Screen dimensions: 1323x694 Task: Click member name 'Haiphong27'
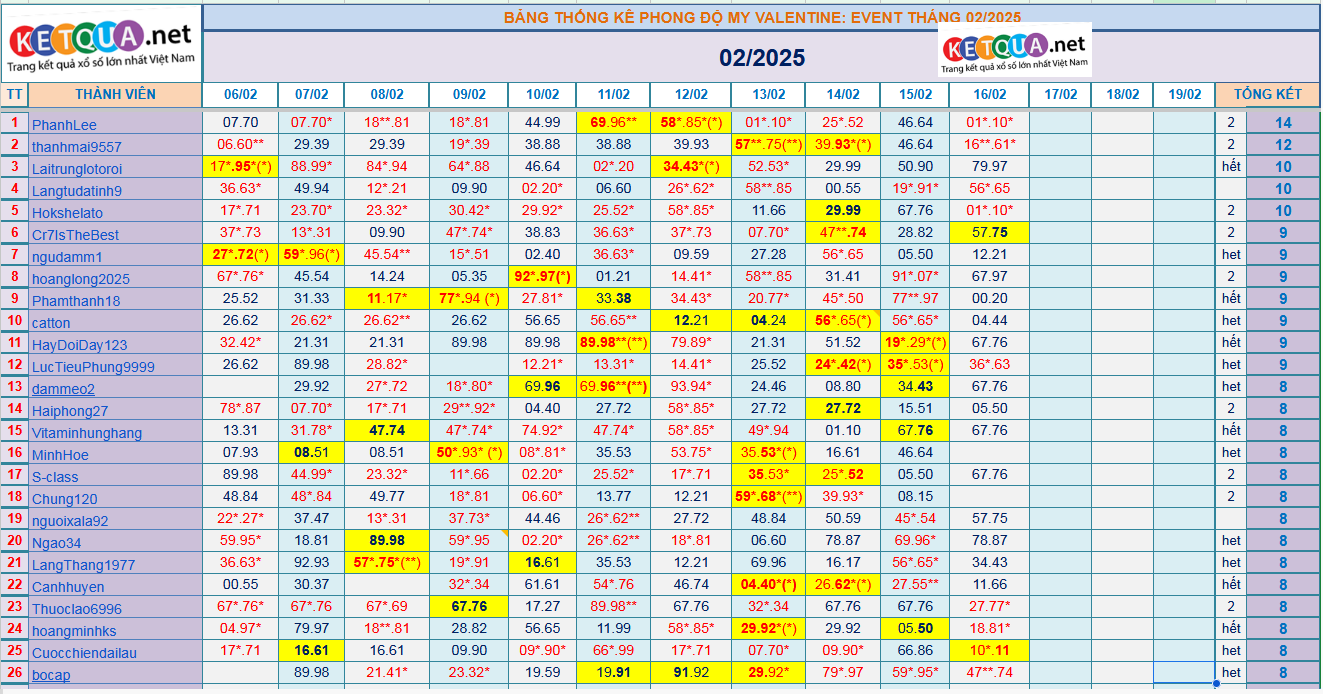[70, 411]
